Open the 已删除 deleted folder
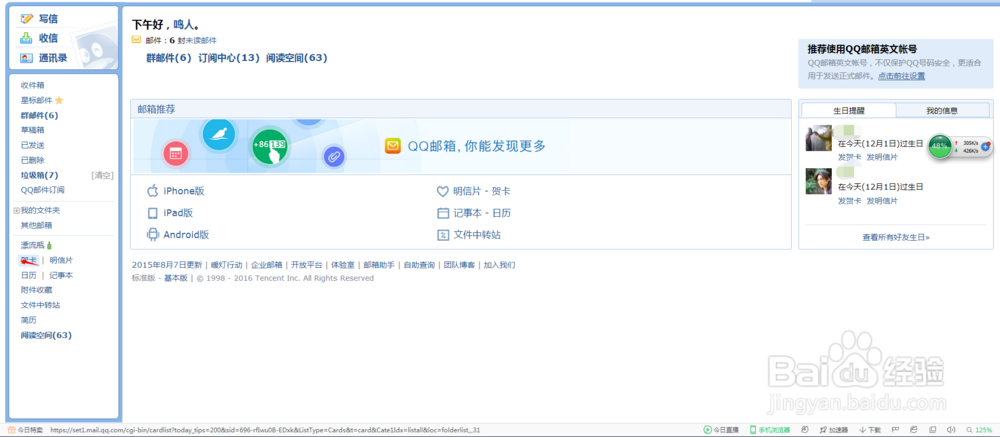The height and width of the screenshot is (437, 1000). pos(33,160)
